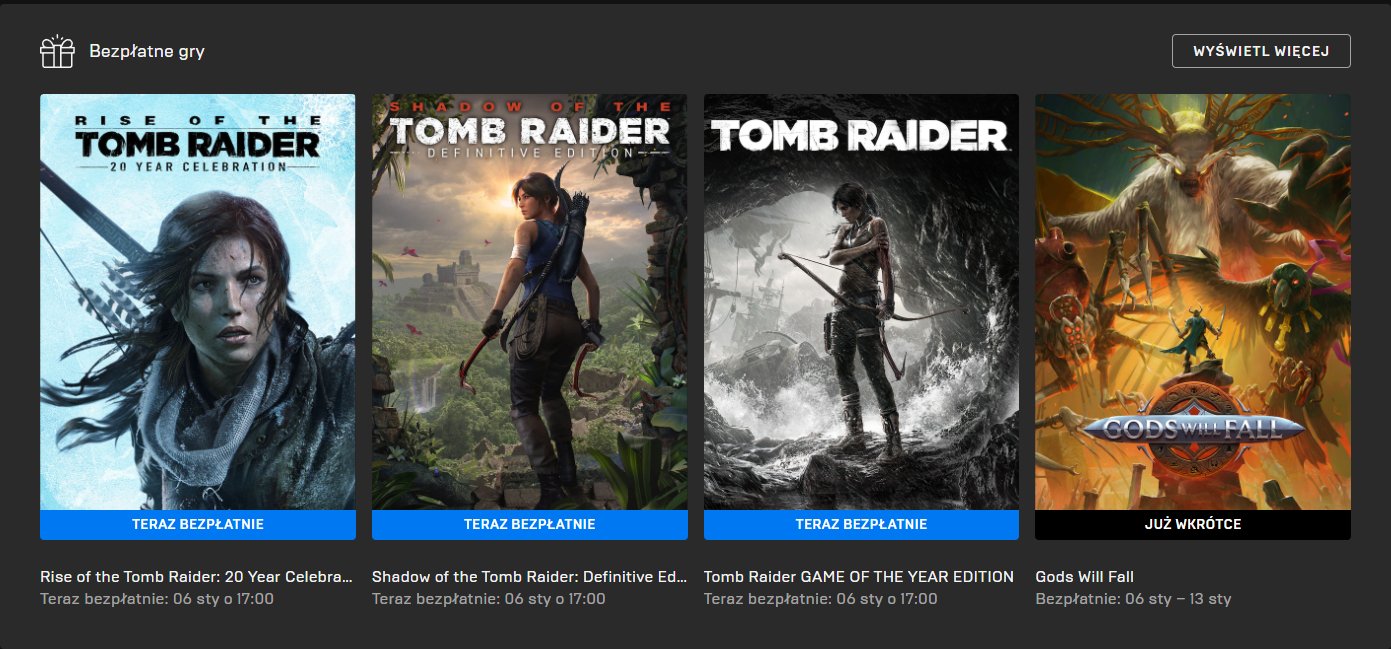The height and width of the screenshot is (649, 1391).
Task: Open the Shadow of the Tomb Raider cover art
Action: pyautogui.click(x=529, y=302)
